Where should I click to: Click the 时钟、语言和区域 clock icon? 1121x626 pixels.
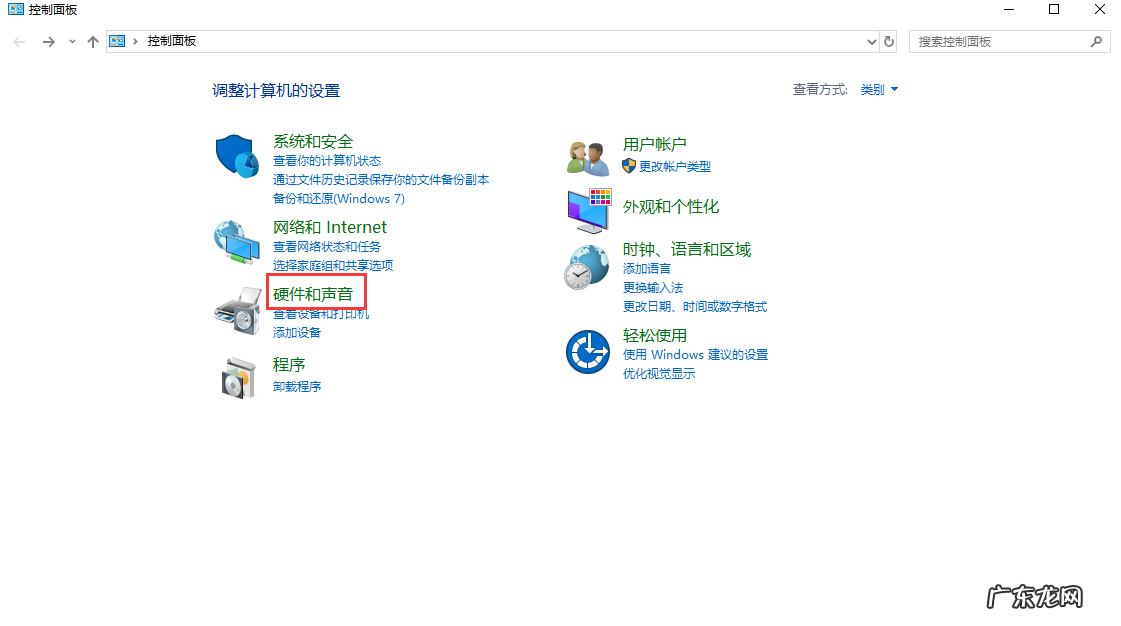pos(587,266)
